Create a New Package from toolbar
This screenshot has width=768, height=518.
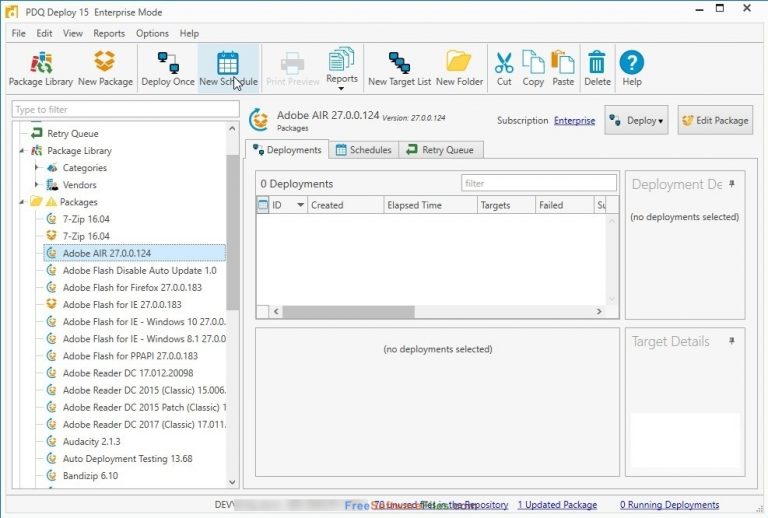click(105, 69)
